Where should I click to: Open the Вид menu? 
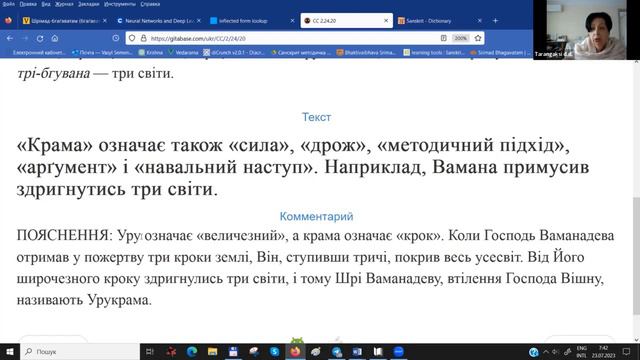pos(46,4)
